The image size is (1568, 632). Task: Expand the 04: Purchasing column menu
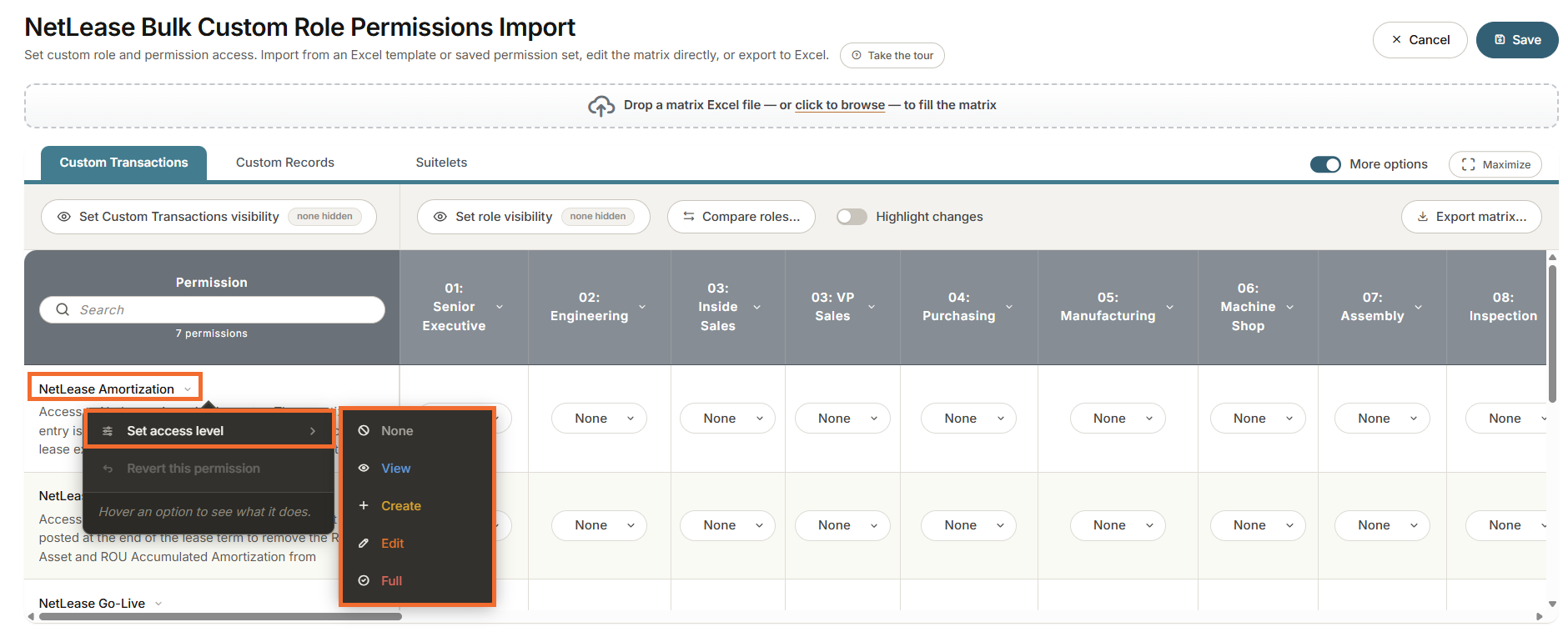coord(1009,307)
